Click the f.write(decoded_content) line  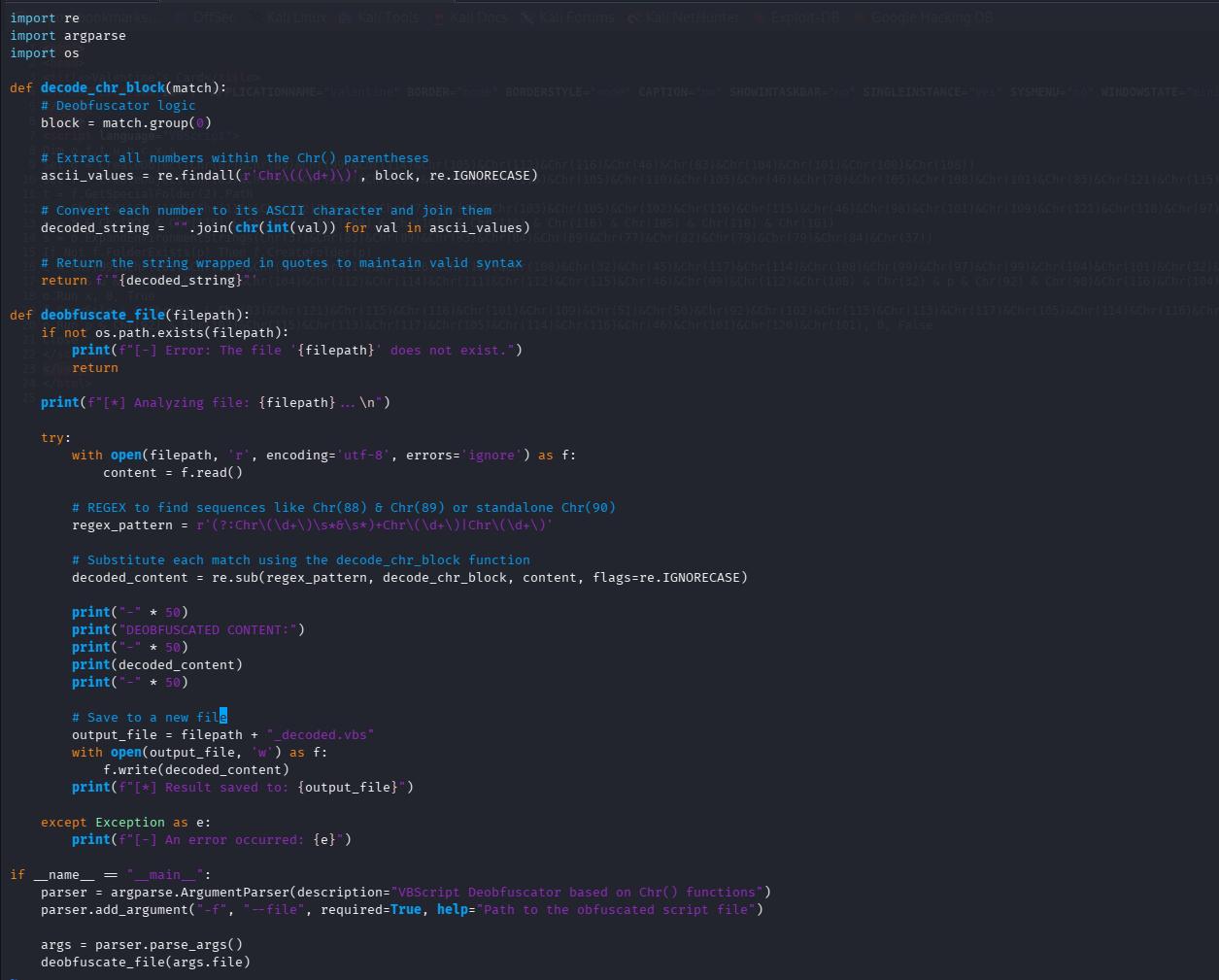point(195,770)
